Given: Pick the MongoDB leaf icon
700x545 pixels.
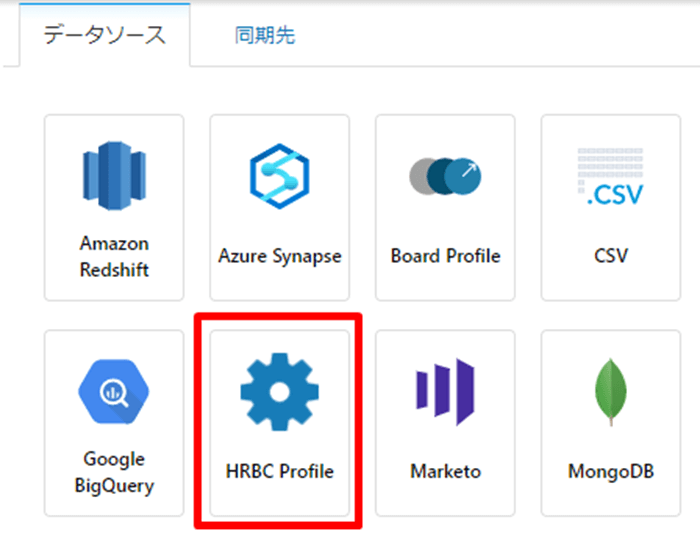Looking at the screenshot, I should coord(611,391).
